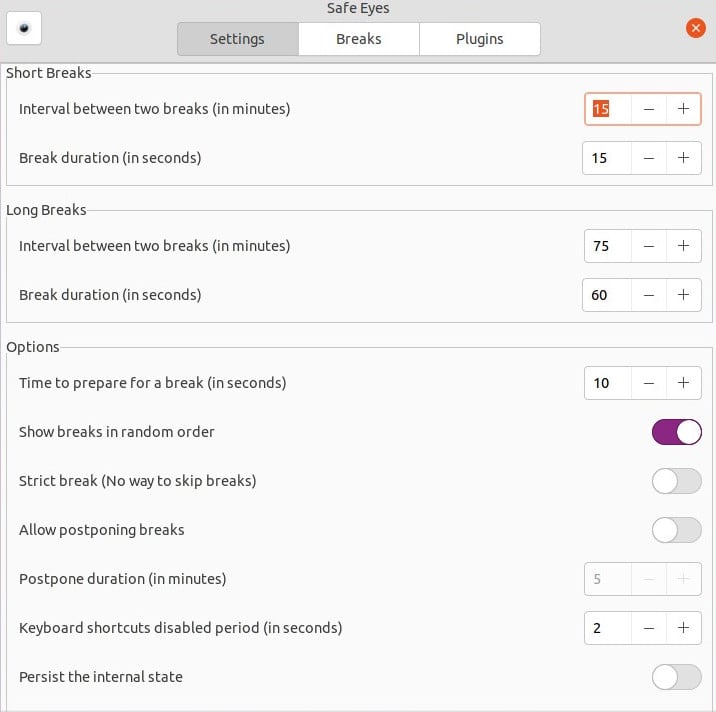
Task: Decrease long break duration in seconds
Action: point(648,295)
